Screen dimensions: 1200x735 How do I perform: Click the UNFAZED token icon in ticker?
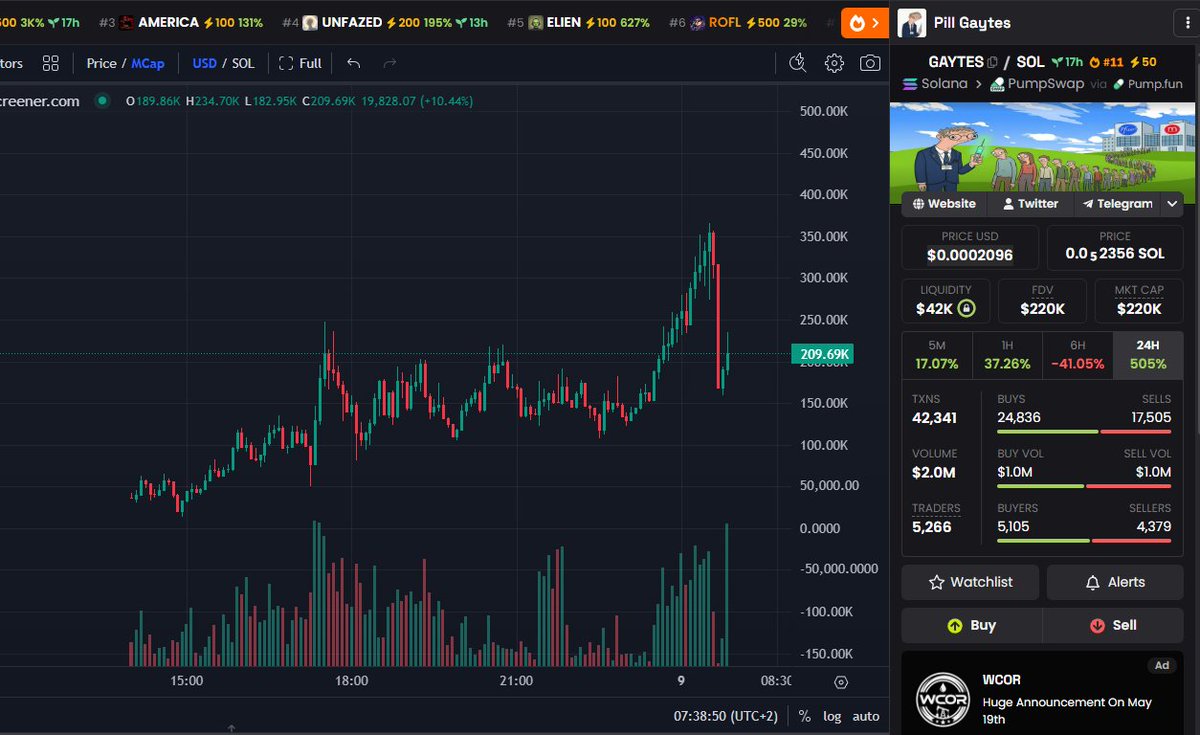coord(310,22)
